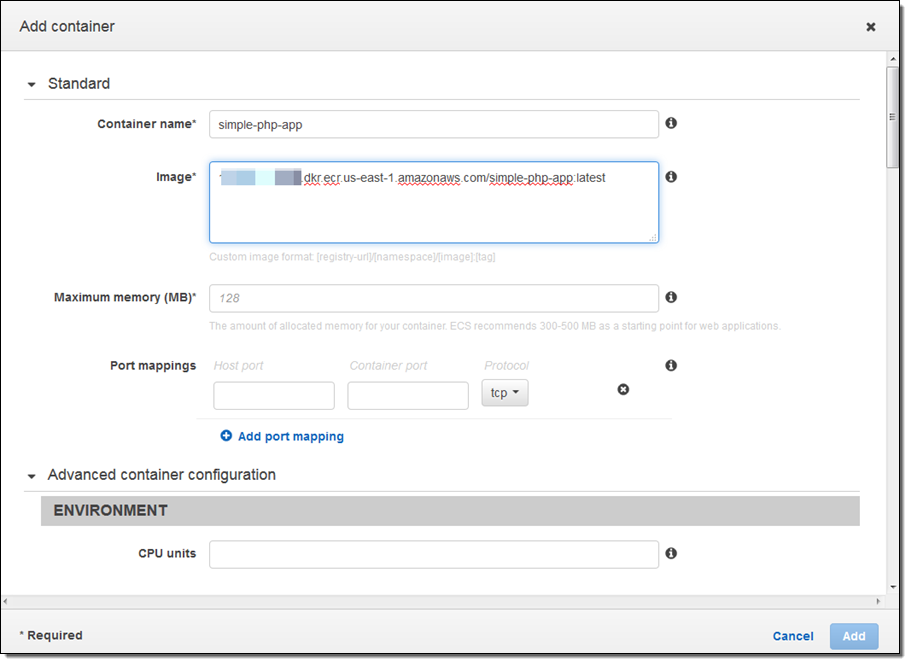Click info icon beside Image field
This screenshot has width=910, height=664.
(671, 177)
